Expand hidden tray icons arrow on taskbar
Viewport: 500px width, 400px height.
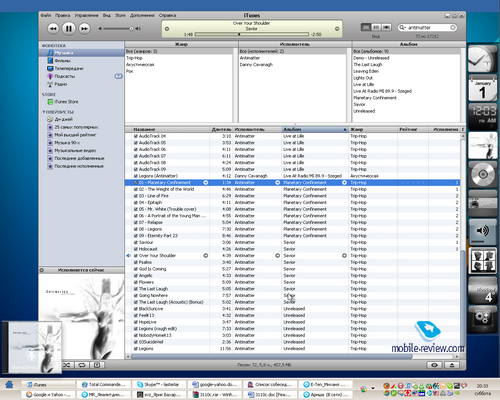pyautogui.click(x=373, y=388)
